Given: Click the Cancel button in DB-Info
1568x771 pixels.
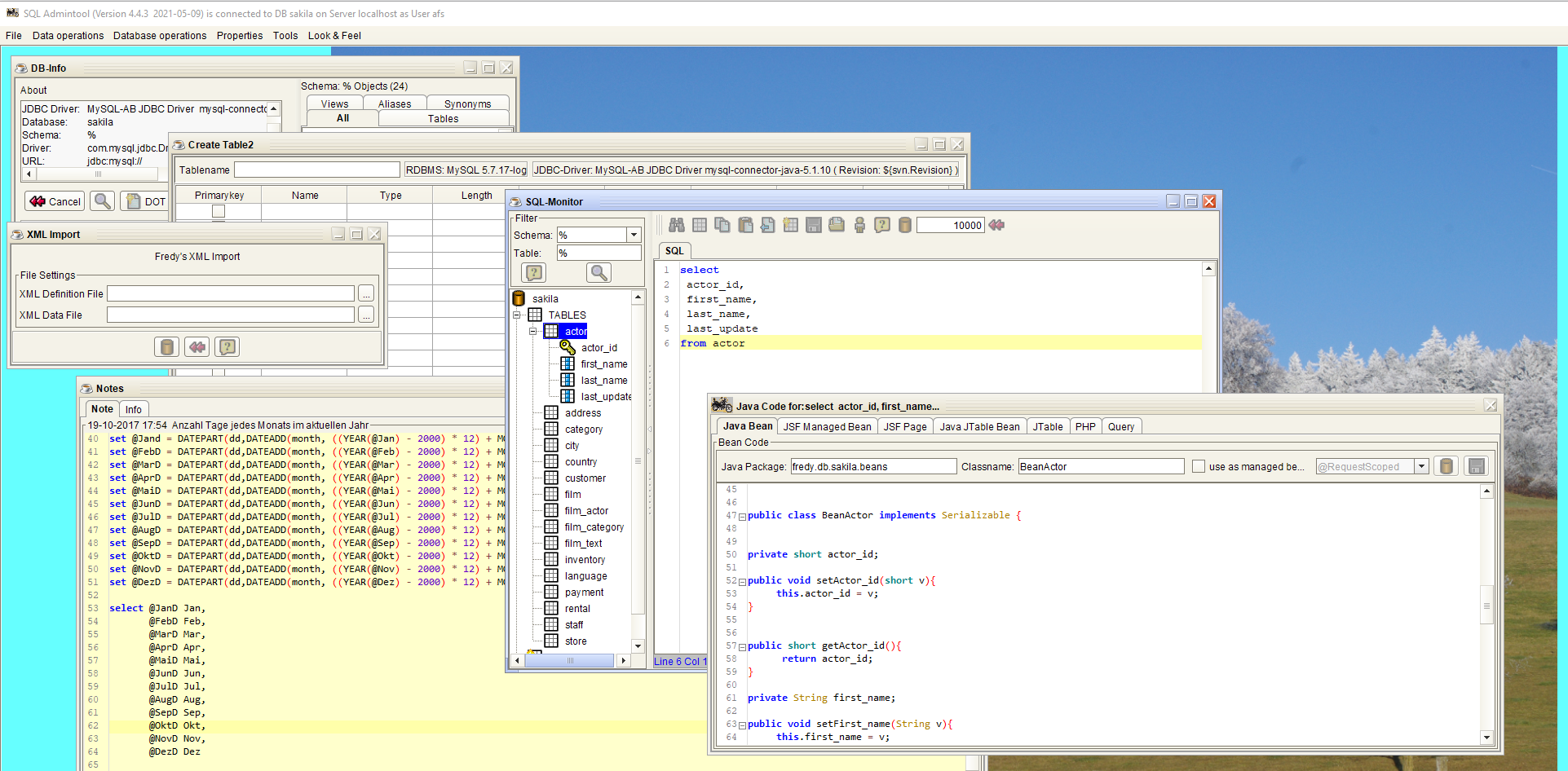Looking at the screenshot, I should pos(55,201).
